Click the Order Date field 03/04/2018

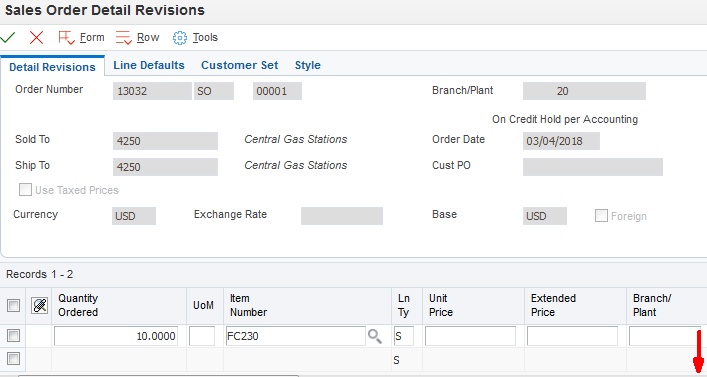pos(561,141)
